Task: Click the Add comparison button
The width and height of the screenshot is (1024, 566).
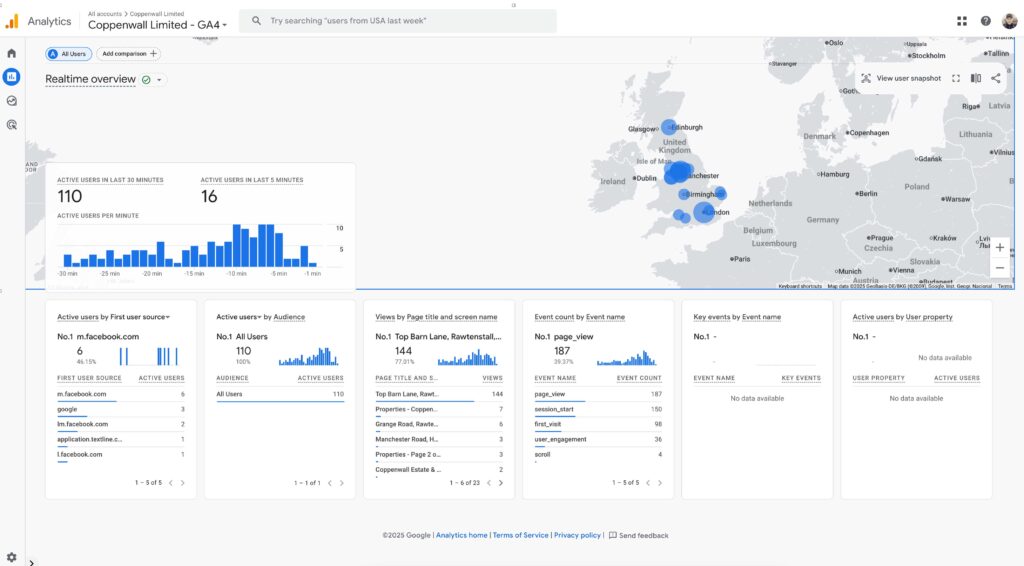Action: click(x=128, y=54)
